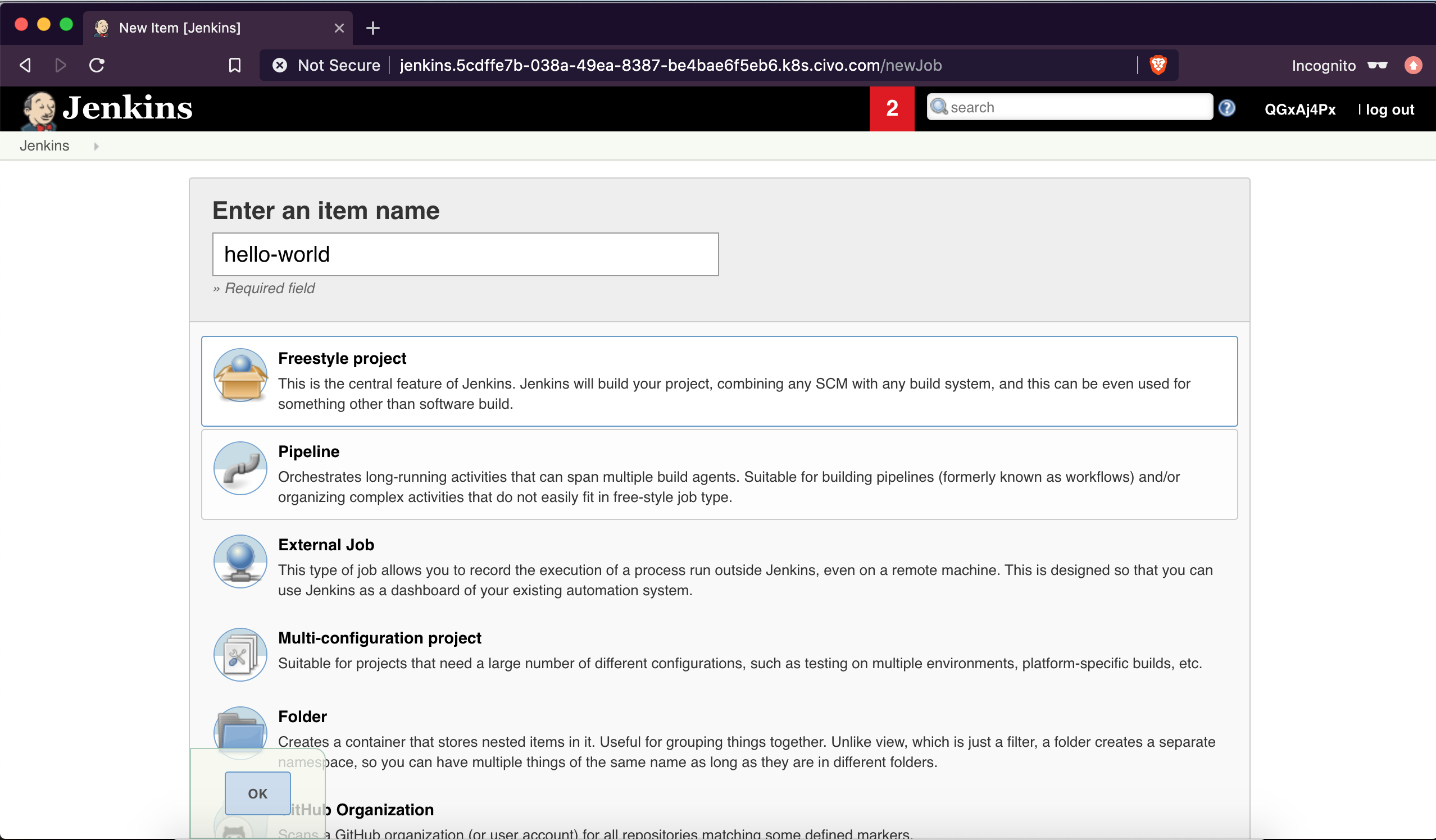1436x840 pixels.
Task: Click the browser back arrow
Action: point(25,65)
